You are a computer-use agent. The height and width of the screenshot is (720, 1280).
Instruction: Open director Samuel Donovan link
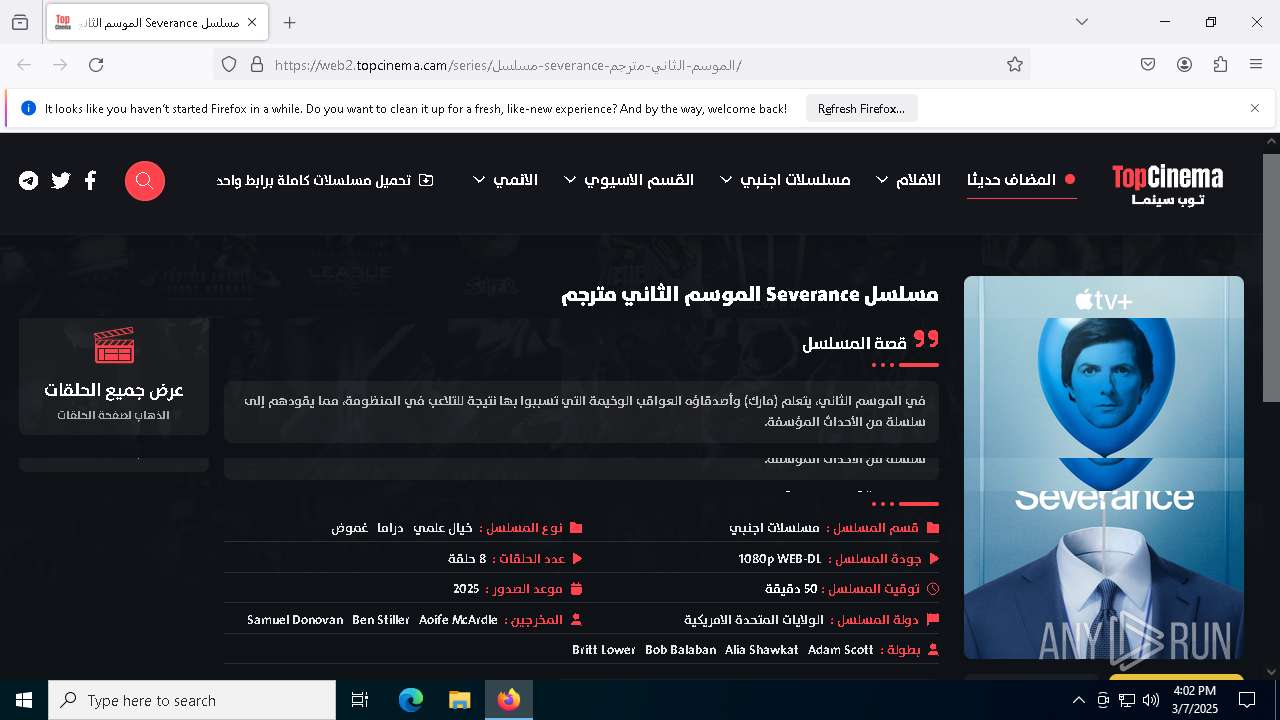tap(295, 620)
